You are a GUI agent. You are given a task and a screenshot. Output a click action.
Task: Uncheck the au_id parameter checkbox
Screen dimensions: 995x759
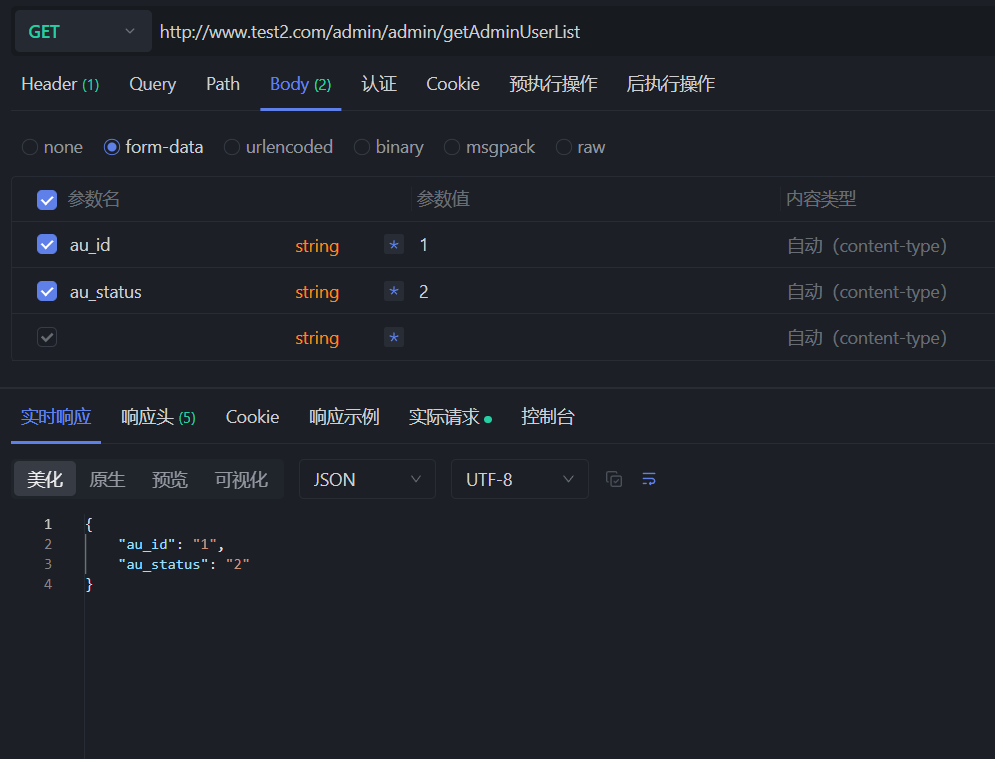(x=47, y=244)
